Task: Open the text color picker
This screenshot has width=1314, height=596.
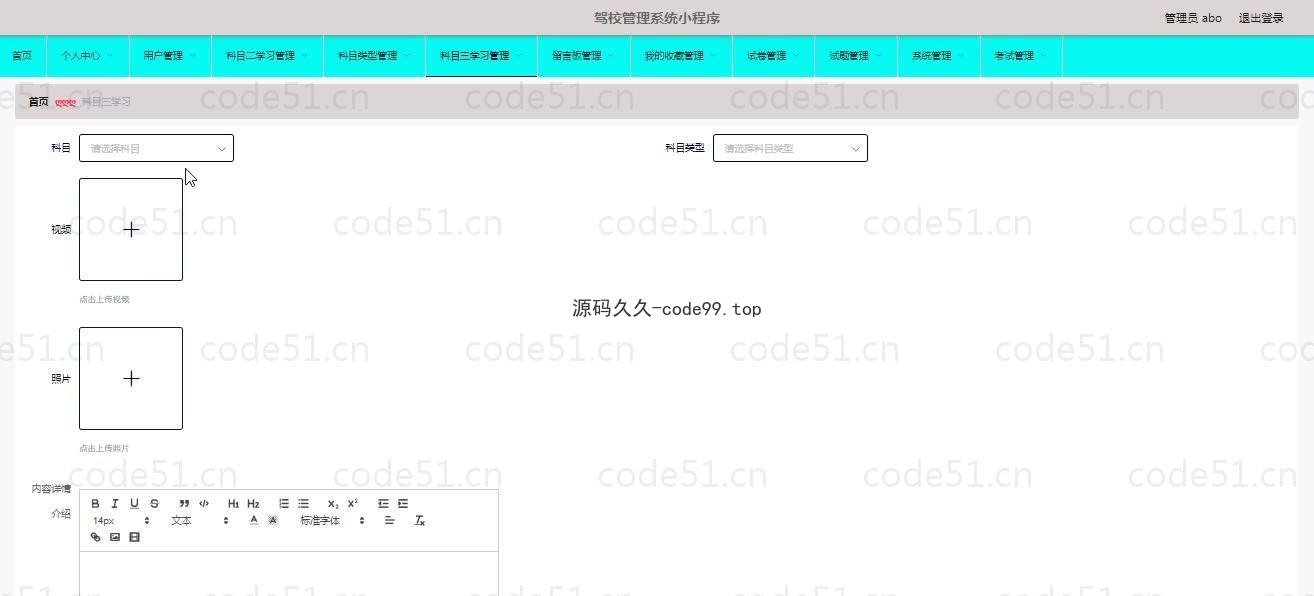Action: [x=253, y=520]
